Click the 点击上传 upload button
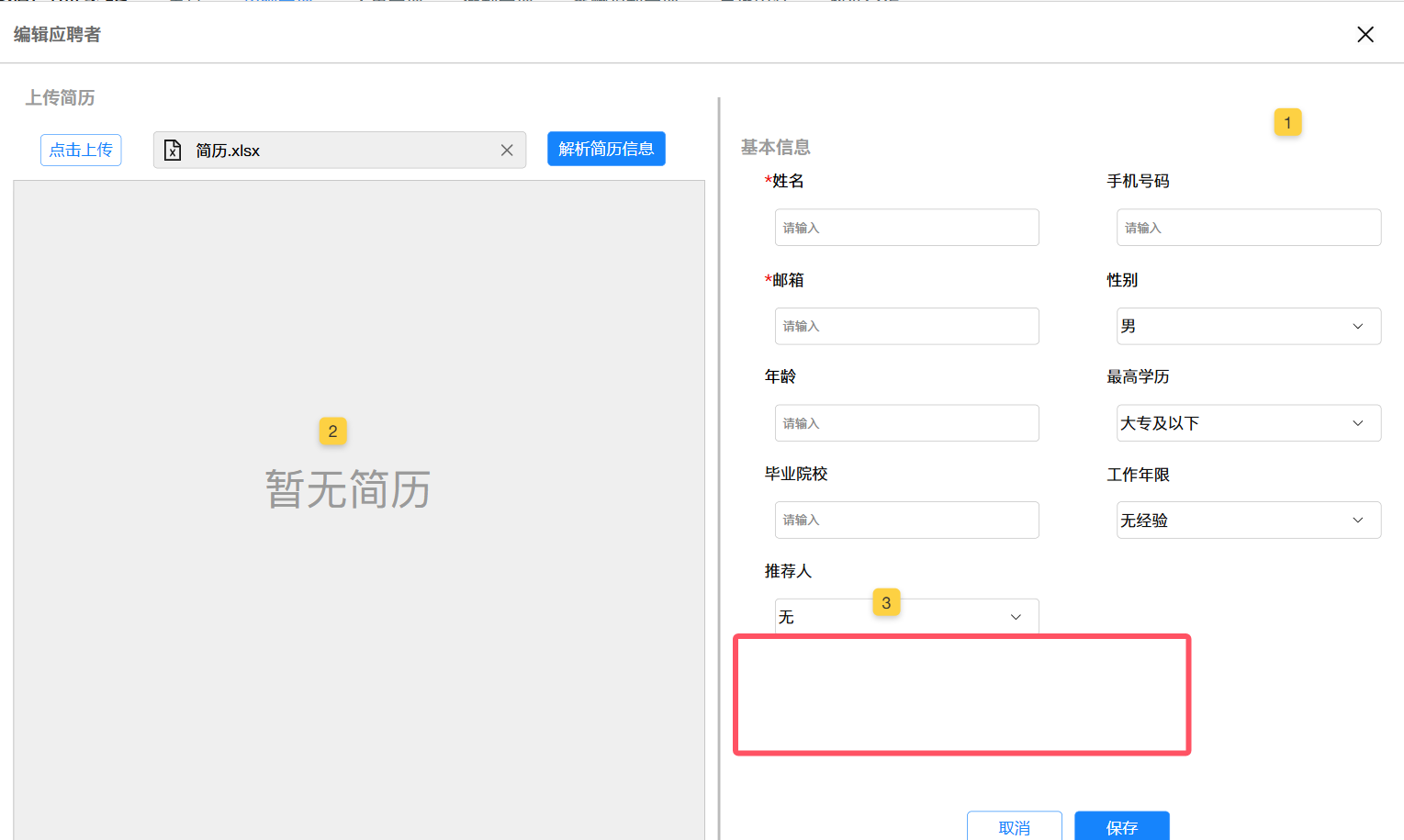This screenshot has height=840, width=1404. click(81, 150)
